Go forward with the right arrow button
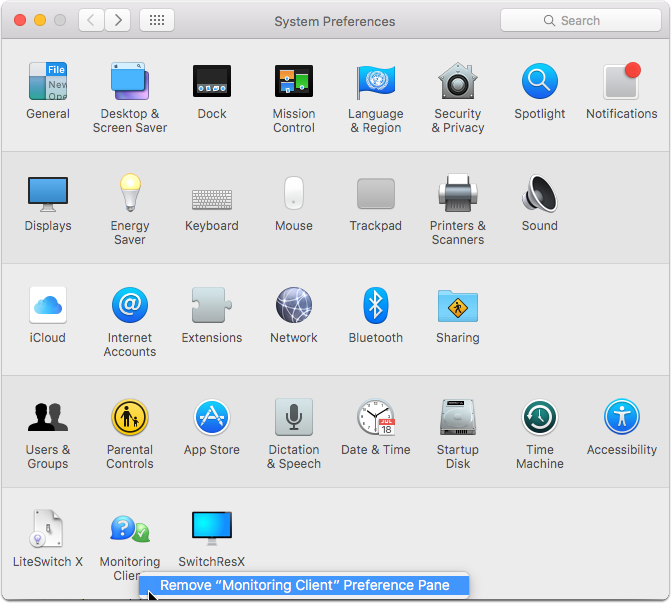The image size is (671, 603). click(118, 20)
